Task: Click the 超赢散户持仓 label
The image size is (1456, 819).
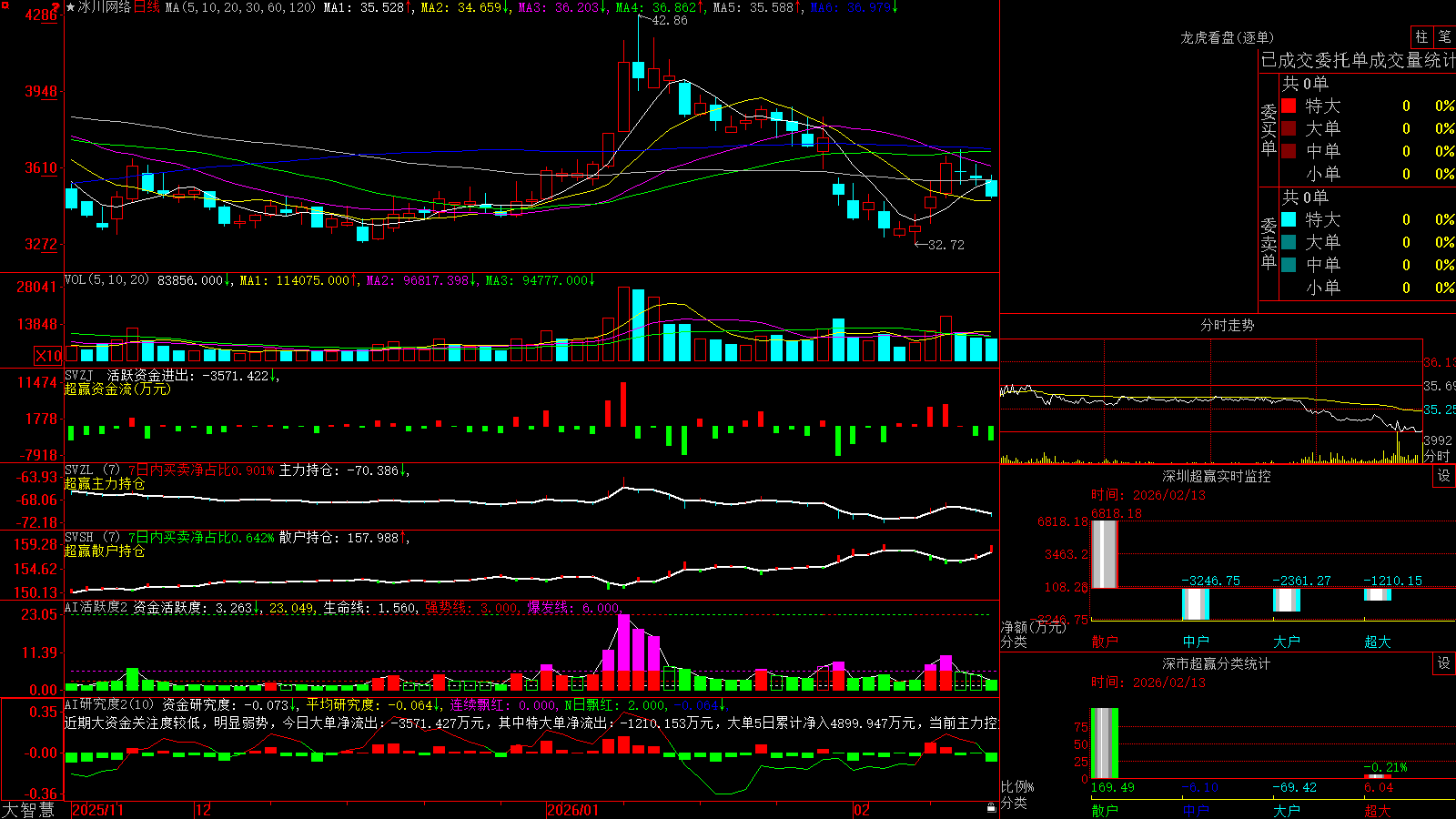Action: click(105, 551)
